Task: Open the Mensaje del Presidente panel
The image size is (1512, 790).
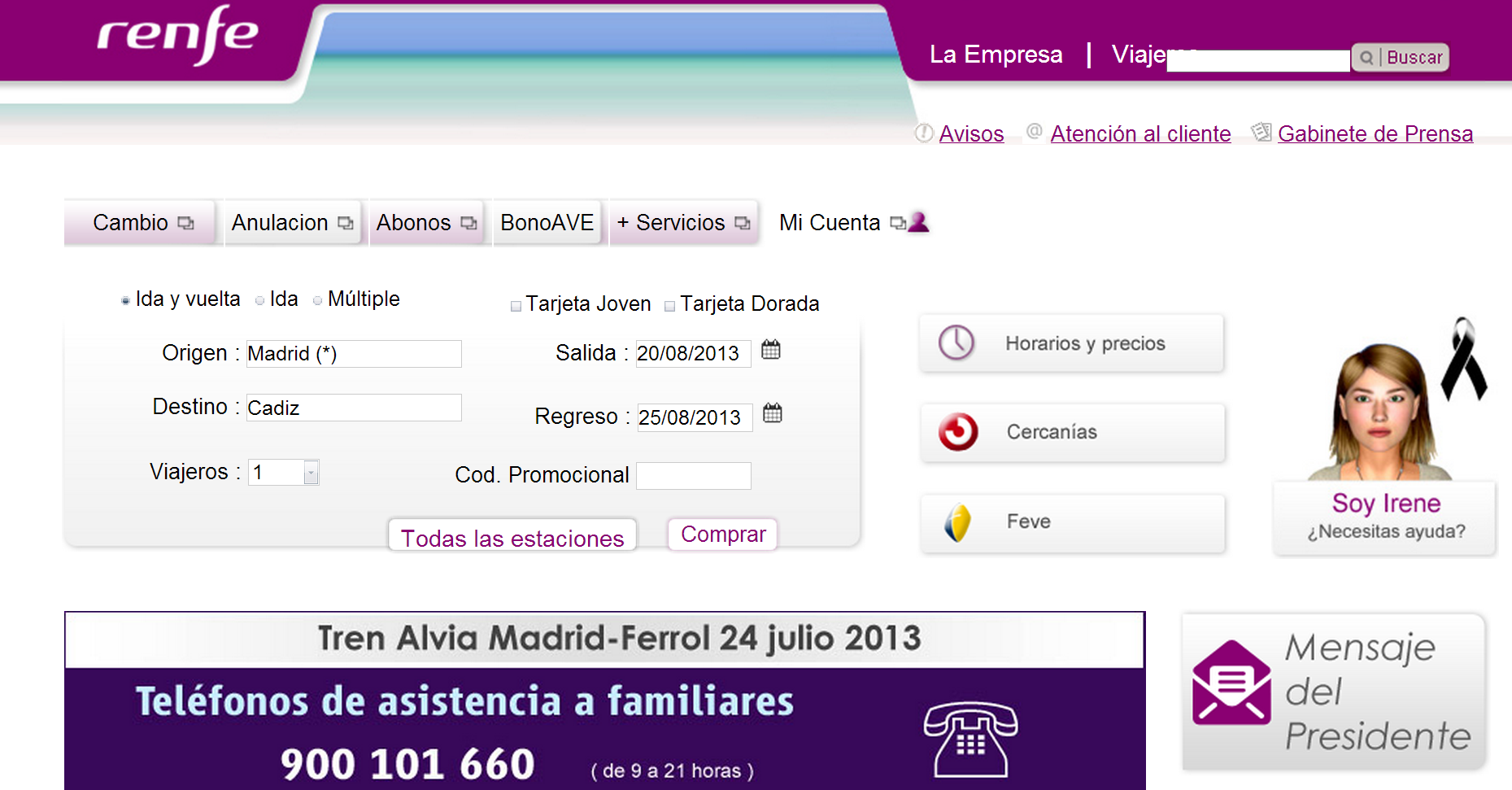Action: point(1334,692)
